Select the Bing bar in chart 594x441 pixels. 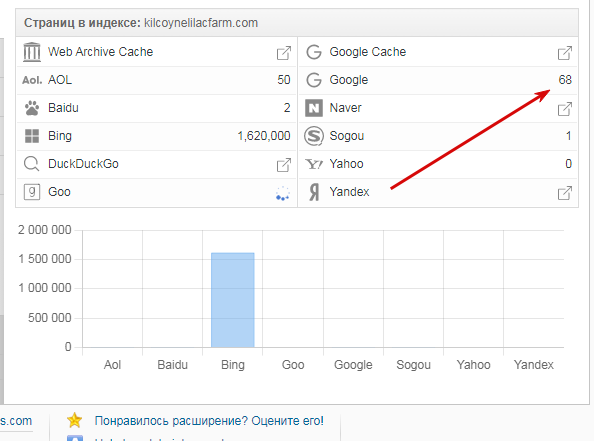[x=233, y=300]
